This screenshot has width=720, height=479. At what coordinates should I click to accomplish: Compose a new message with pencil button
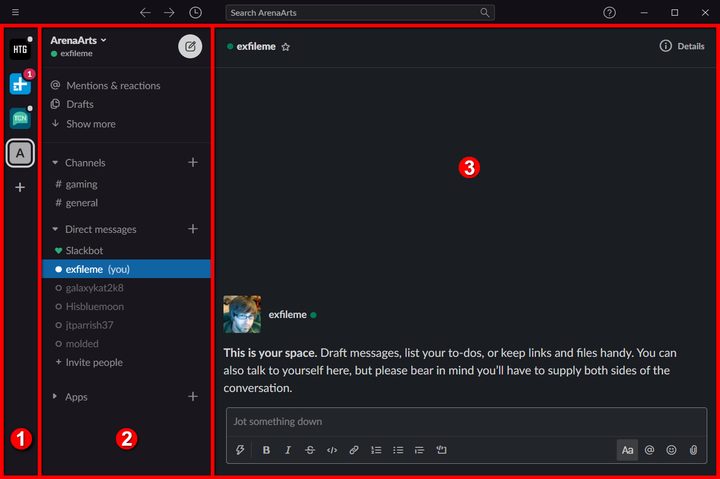[x=190, y=46]
